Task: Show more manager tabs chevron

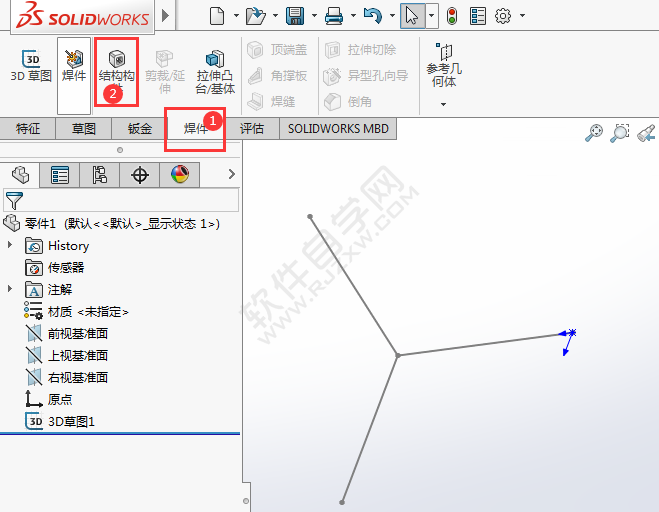Action: (x=232, y=174)
